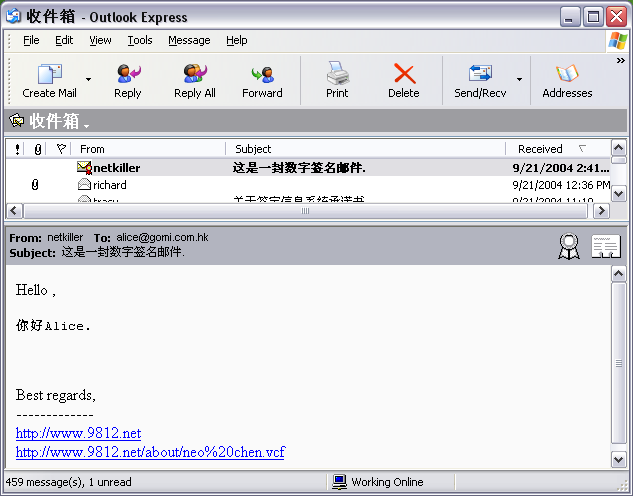Screen dimensions: 633x496
Task: Click the Outlook Express title bar icon
Action: click(13, 16)
